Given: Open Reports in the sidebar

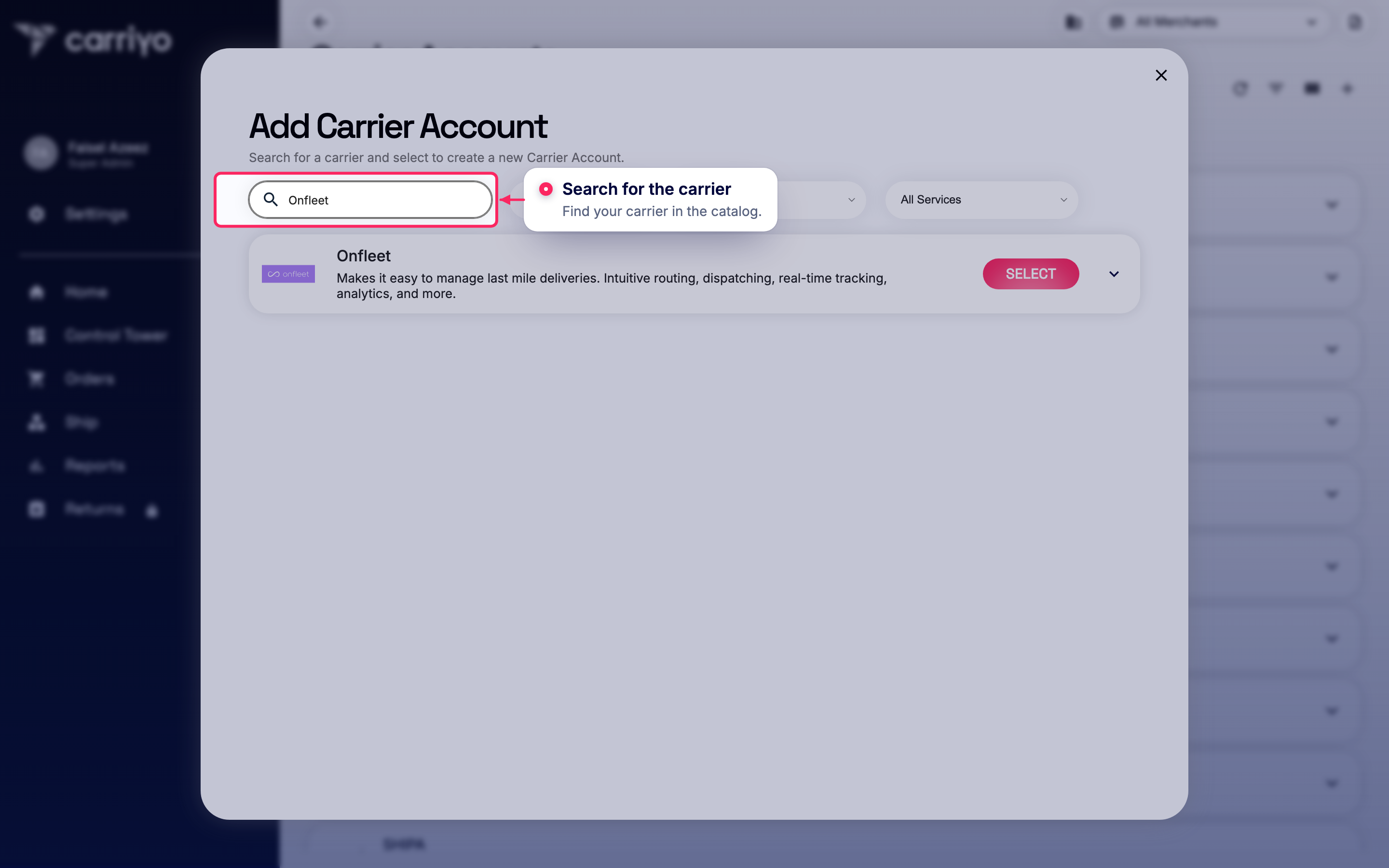Looking at the screenshot, I should pos(95,465).
